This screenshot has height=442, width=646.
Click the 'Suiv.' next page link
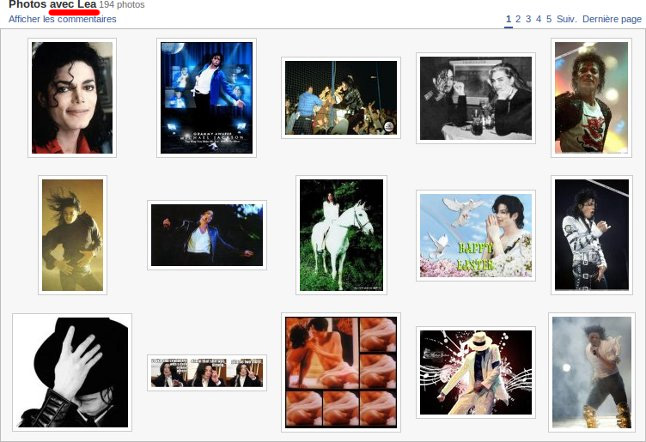coord(566,19)
